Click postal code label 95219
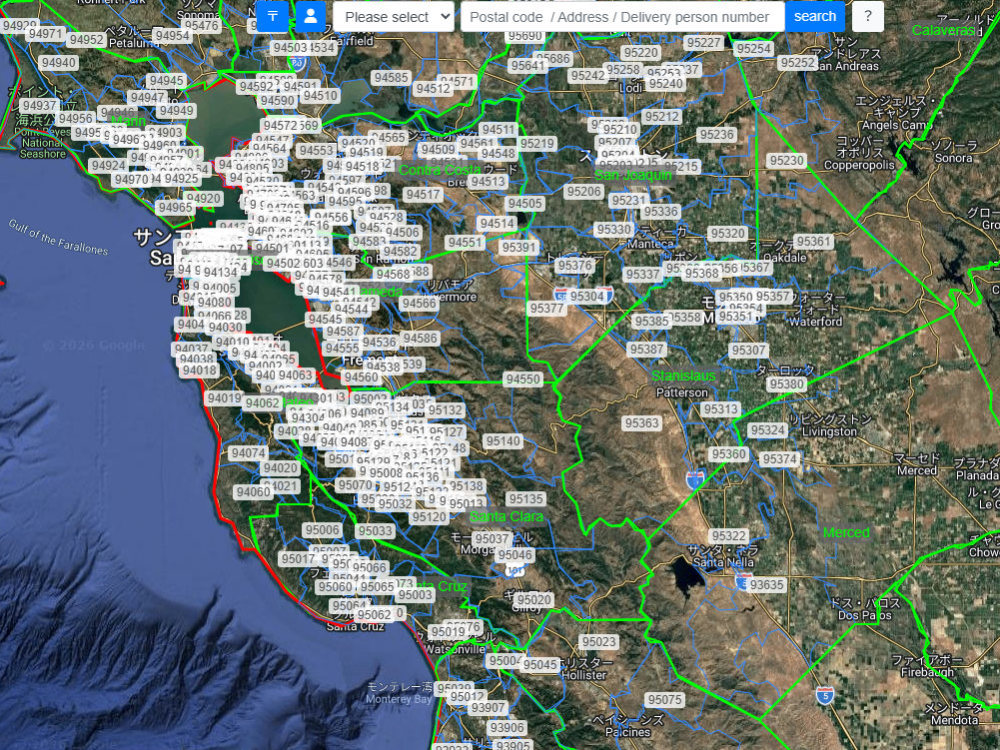 pyautogui.click(x=536, y=143)
